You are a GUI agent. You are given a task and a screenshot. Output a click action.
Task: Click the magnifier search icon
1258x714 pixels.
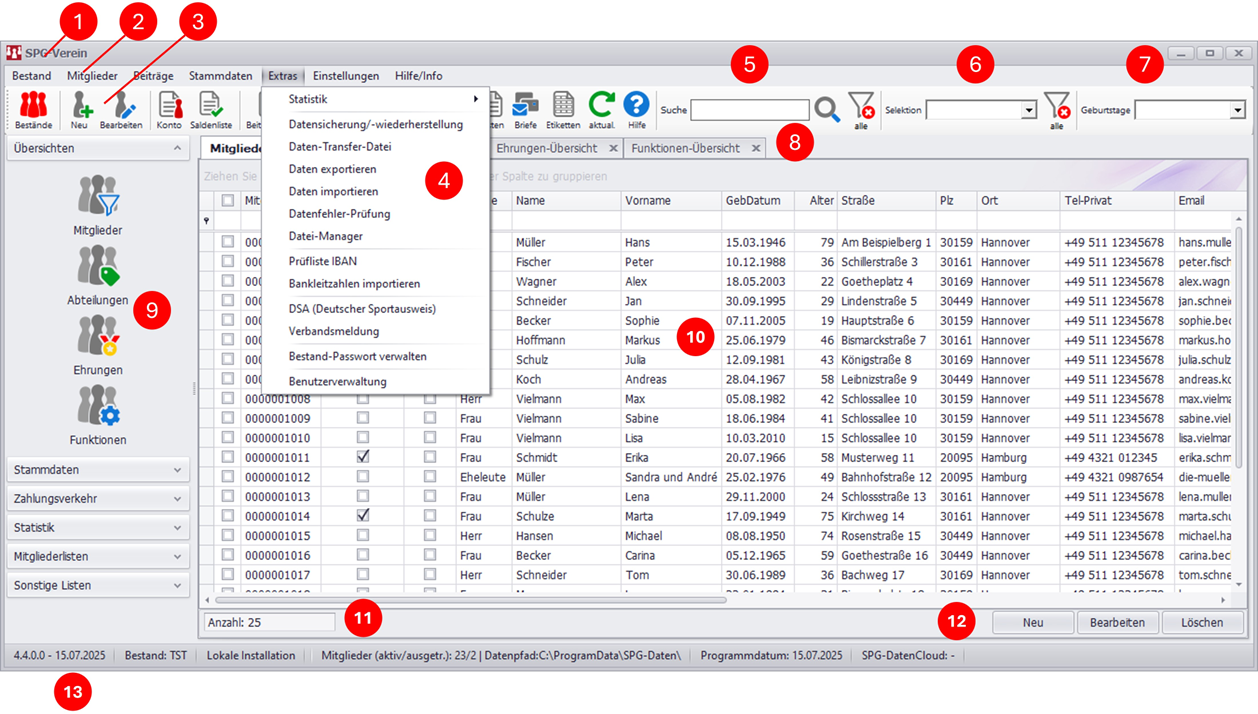827,109
